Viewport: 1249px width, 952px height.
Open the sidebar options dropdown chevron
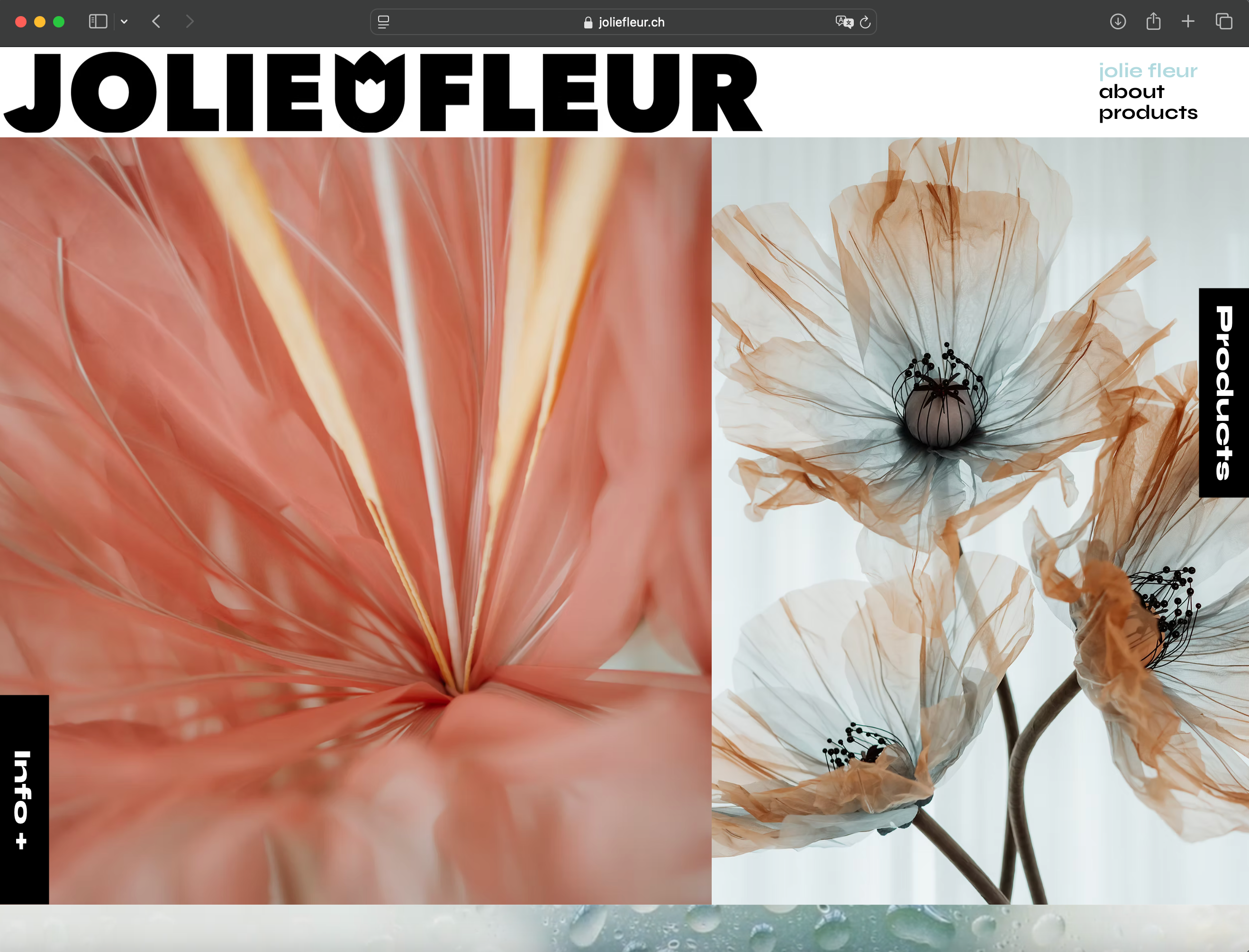pyautogui.click(x=124, y=22)
